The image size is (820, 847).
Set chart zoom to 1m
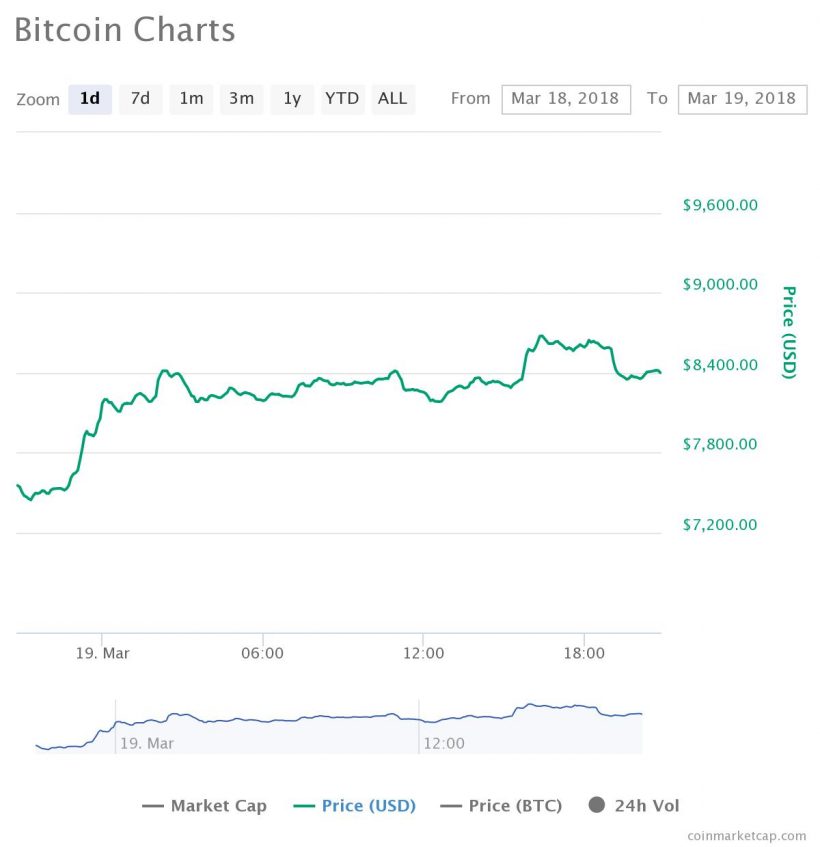pyautogui.click(x=191, y=99)
